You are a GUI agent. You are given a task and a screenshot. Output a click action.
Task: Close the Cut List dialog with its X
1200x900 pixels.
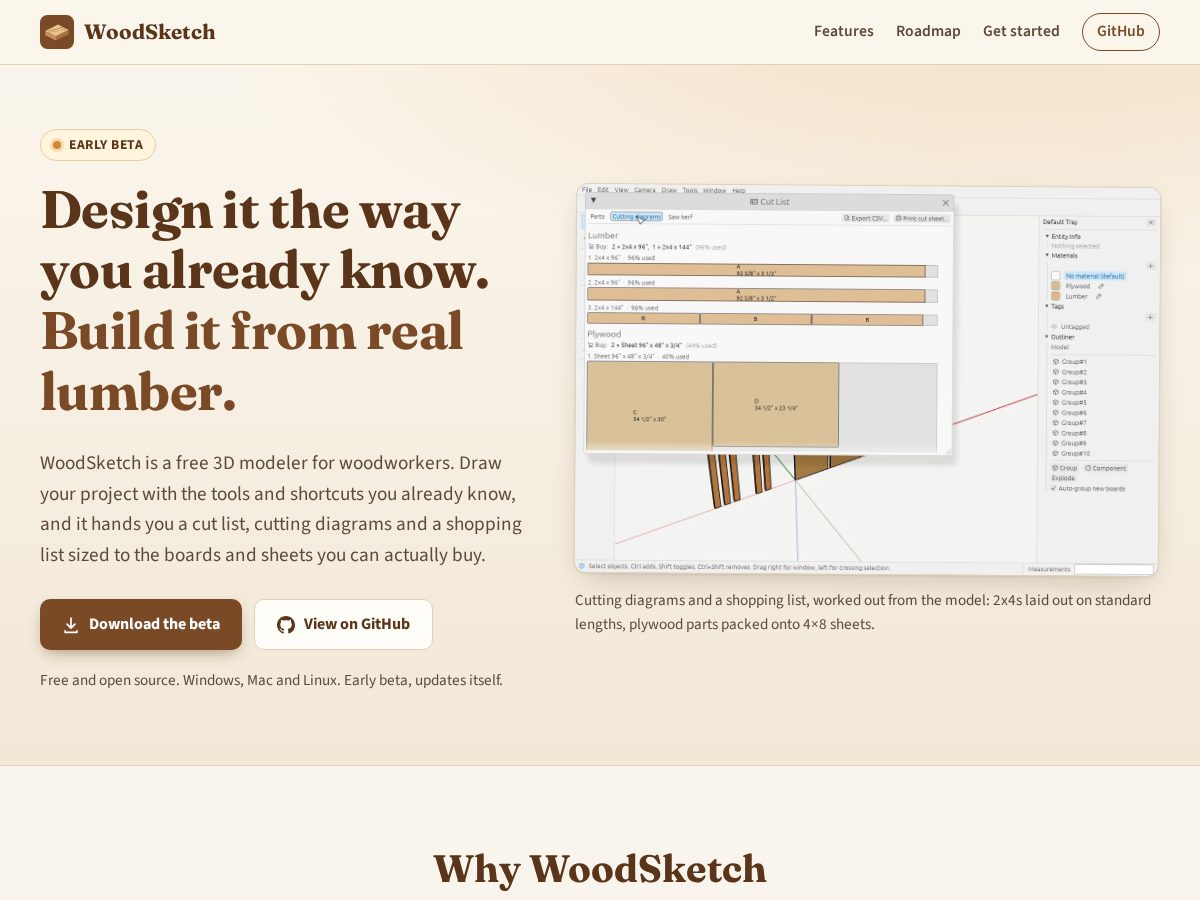[945, 203]
